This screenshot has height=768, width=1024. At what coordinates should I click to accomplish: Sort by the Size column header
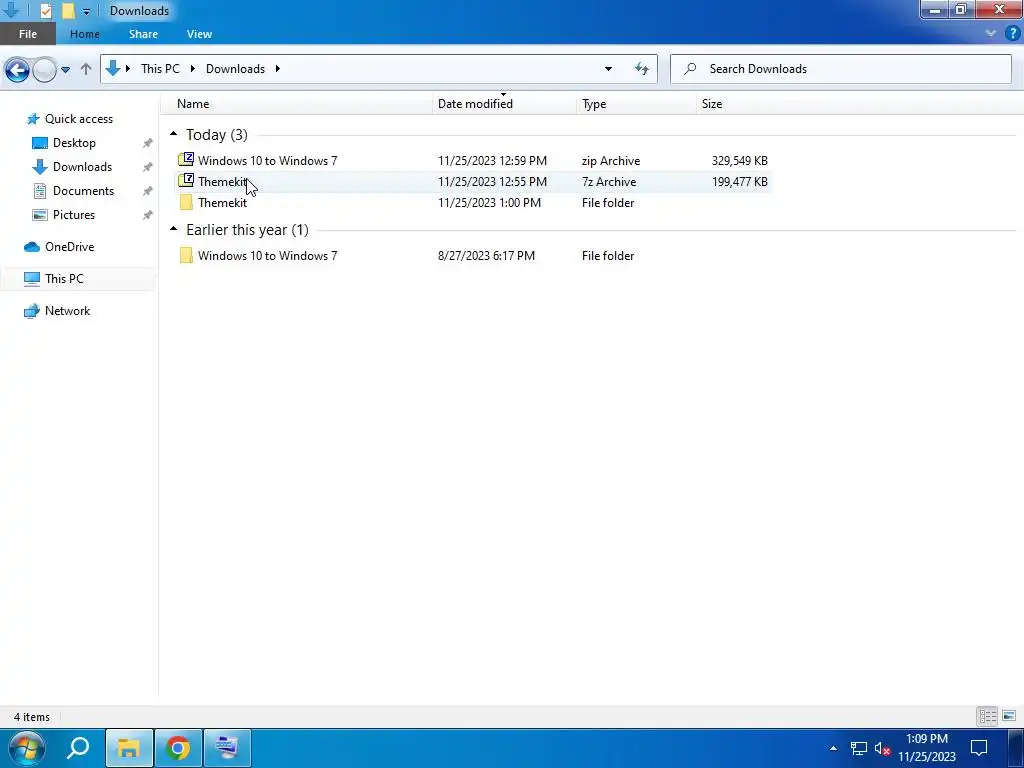(x=712, y=104)
